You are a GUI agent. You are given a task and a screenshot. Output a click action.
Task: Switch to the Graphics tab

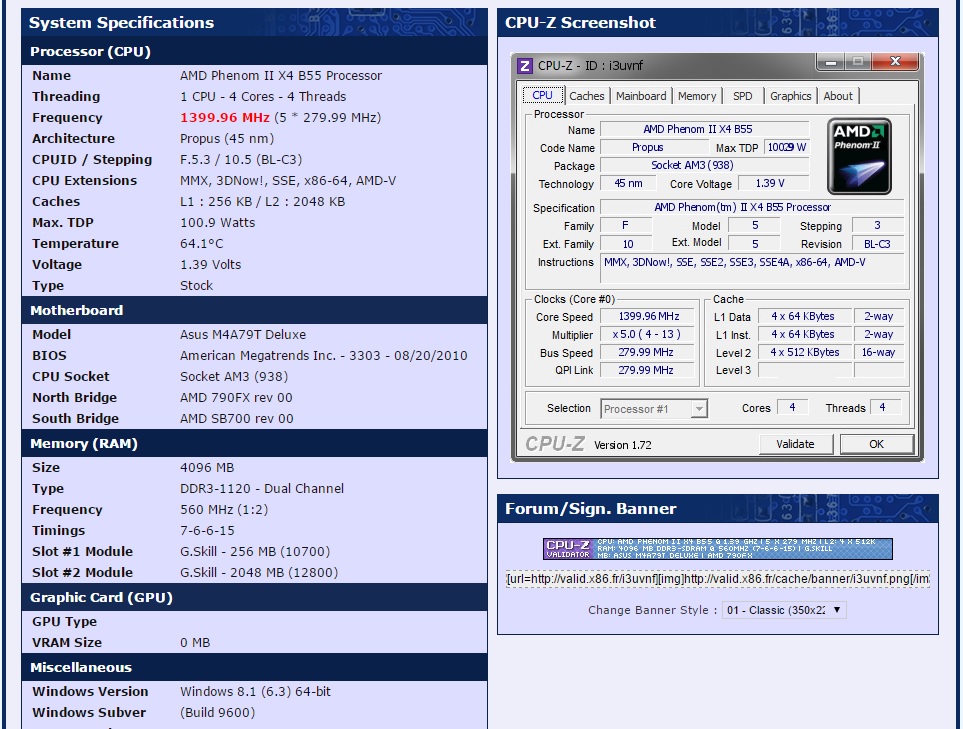pyautogui.click(x=790, y=96)
